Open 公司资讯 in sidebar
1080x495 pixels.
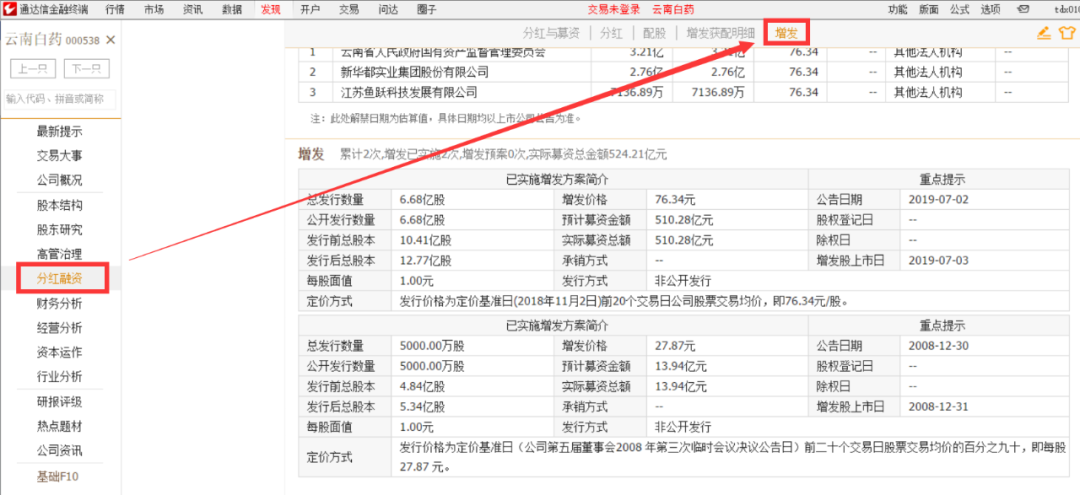point(59,451)
